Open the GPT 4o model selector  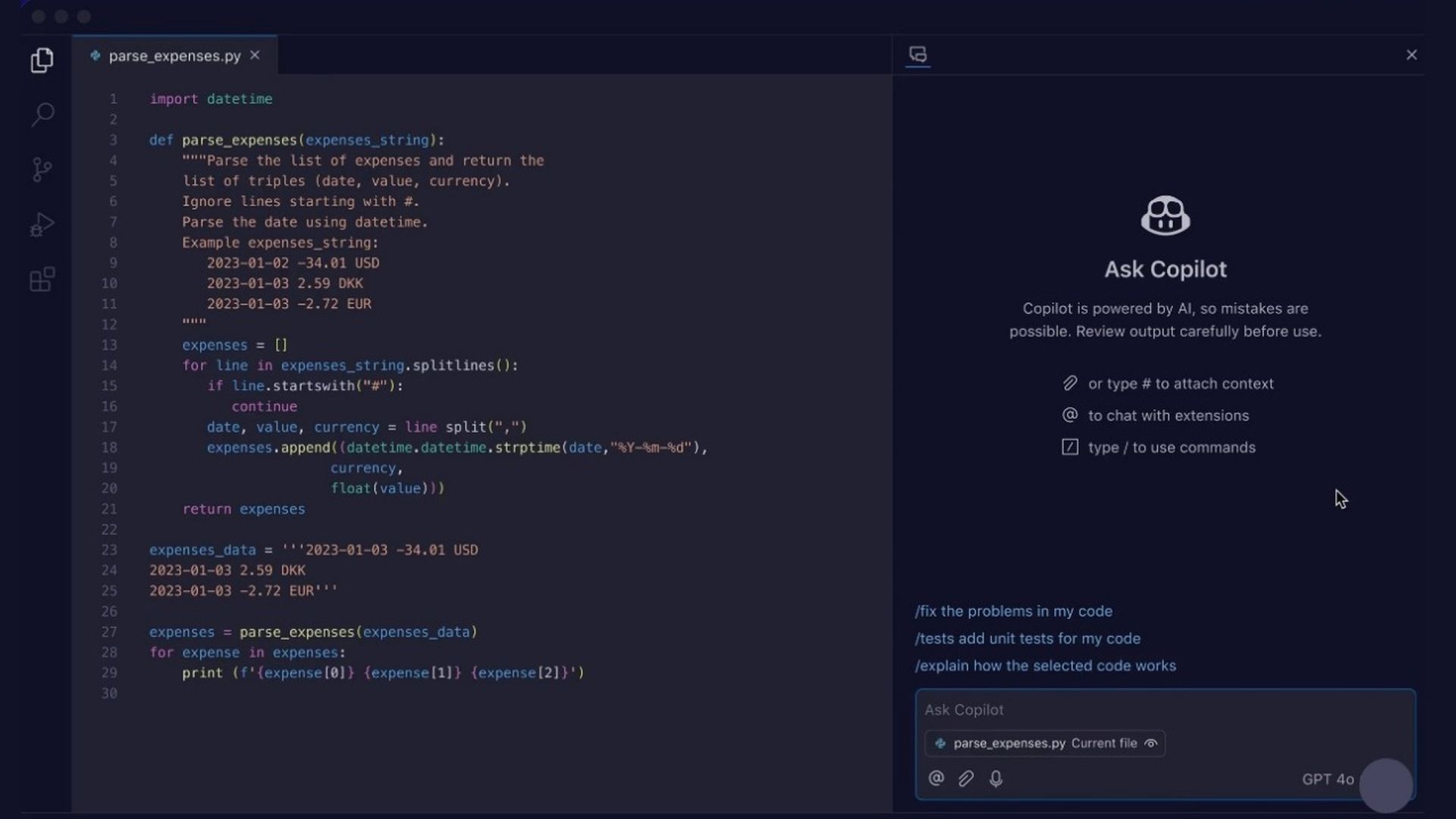pos(1328,779)
